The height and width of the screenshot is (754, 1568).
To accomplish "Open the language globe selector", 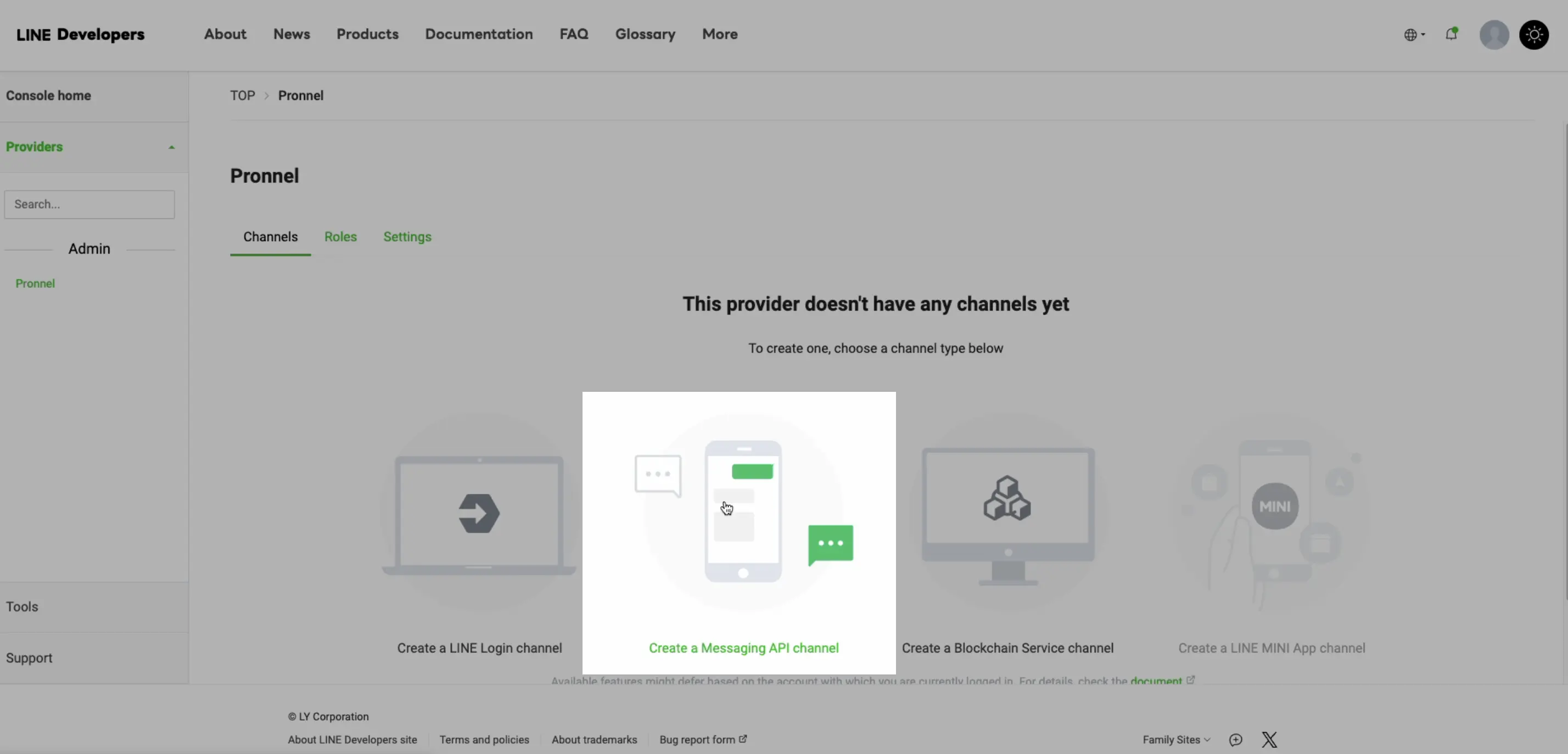I will click(x=1414, y=35).
